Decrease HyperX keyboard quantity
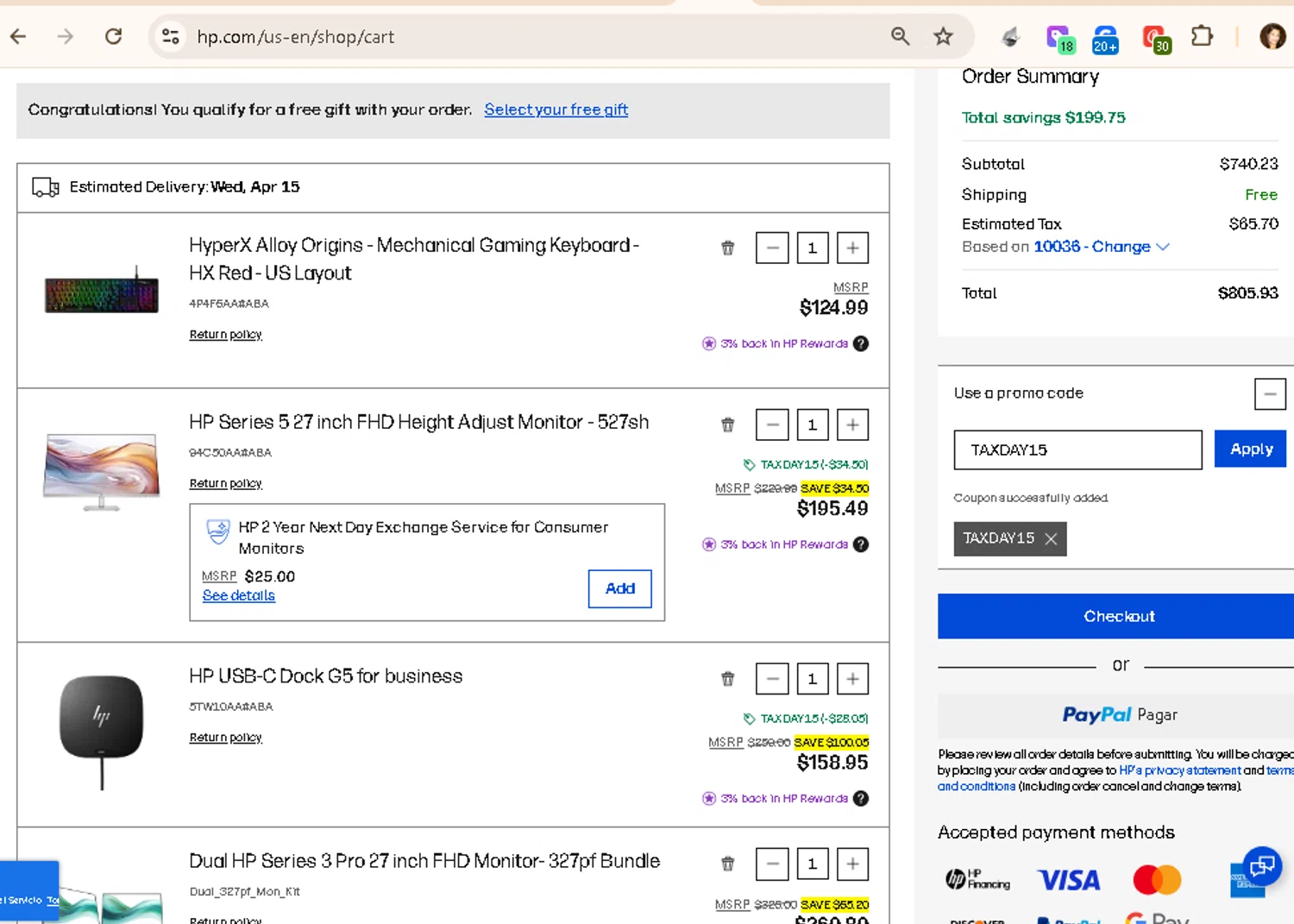Viewport: 1294px width, 924px height. [772, 248]
